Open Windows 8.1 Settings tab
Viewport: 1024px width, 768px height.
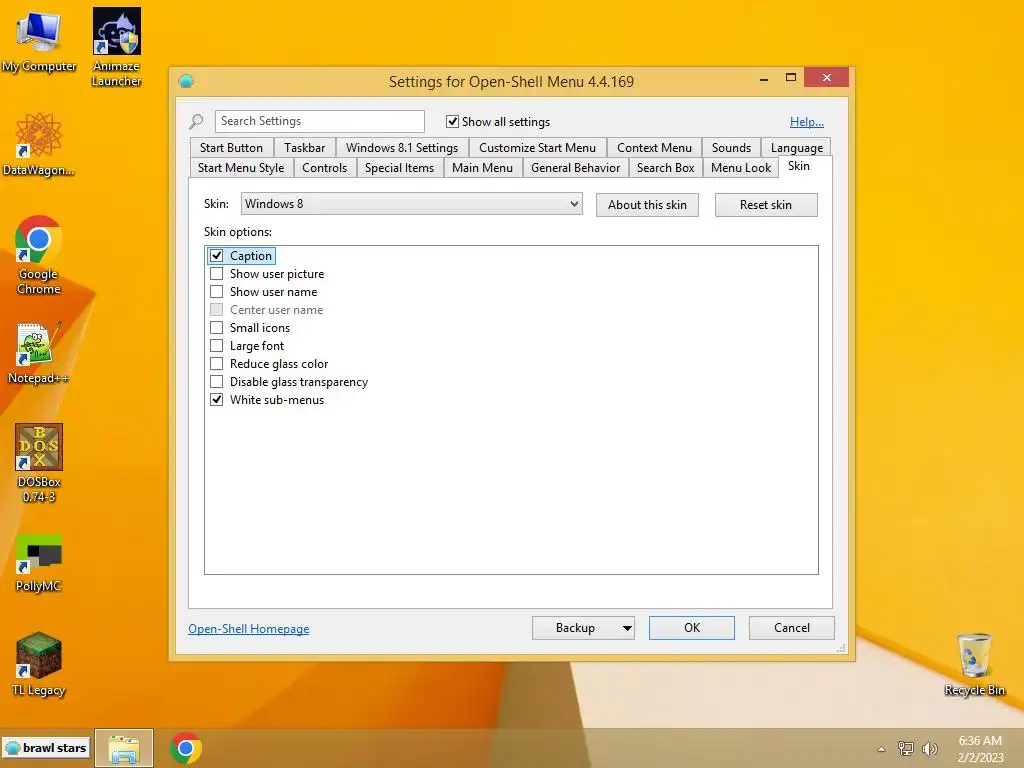pos(402,148)
